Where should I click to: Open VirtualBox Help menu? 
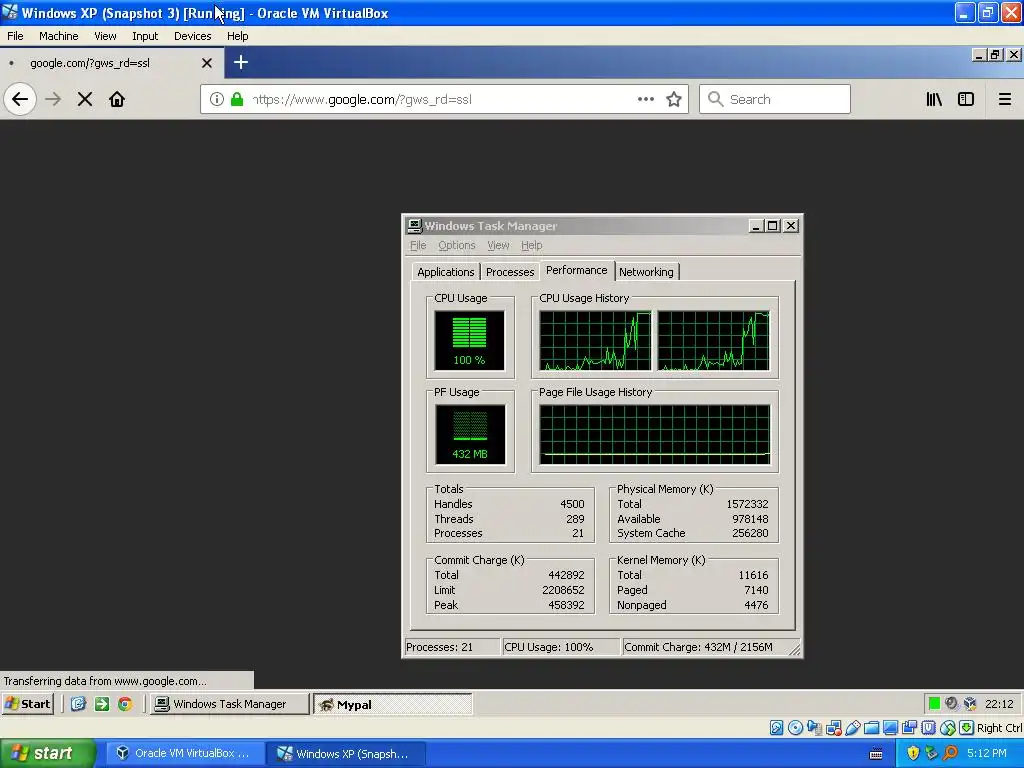238,36
